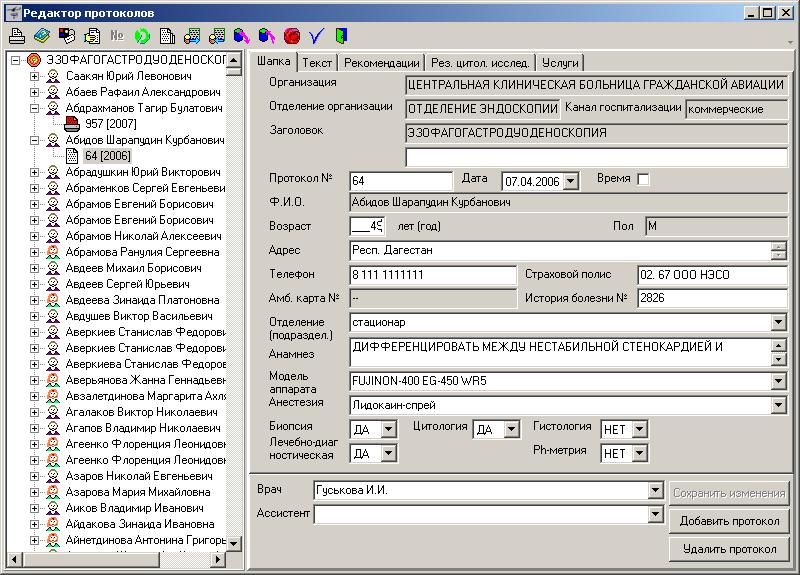Open the Биопсия dropdown
This screenshot has width=800, height=575.
[389, 430]
